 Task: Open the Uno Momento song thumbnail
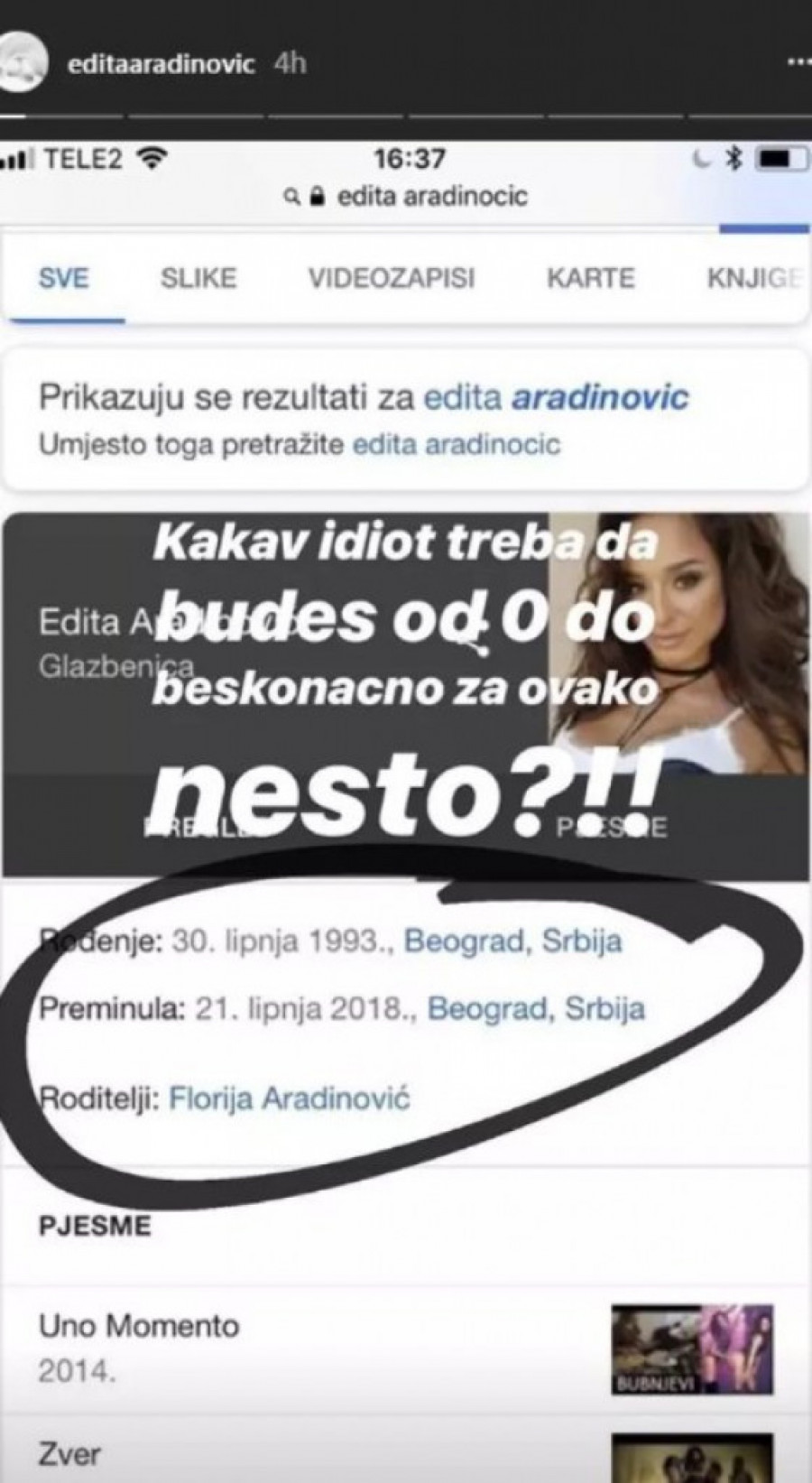tap(692, 1349)
